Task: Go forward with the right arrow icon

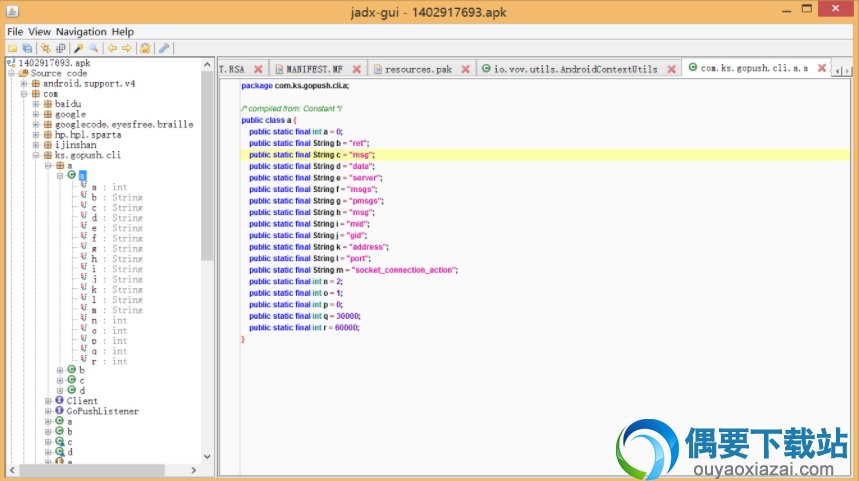Action: [127, 48]
